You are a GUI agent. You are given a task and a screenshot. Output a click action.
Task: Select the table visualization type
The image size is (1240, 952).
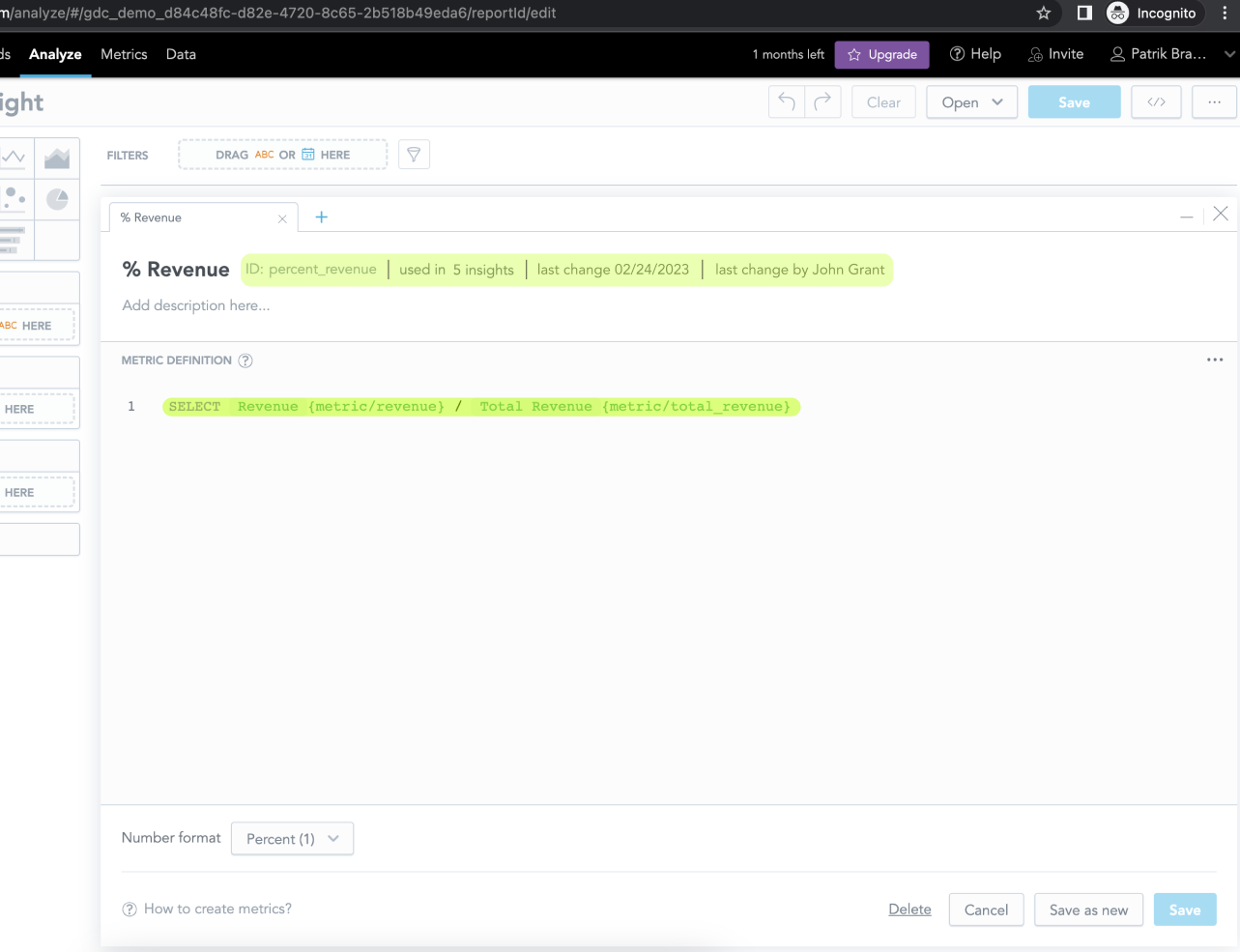coord(14,240)
